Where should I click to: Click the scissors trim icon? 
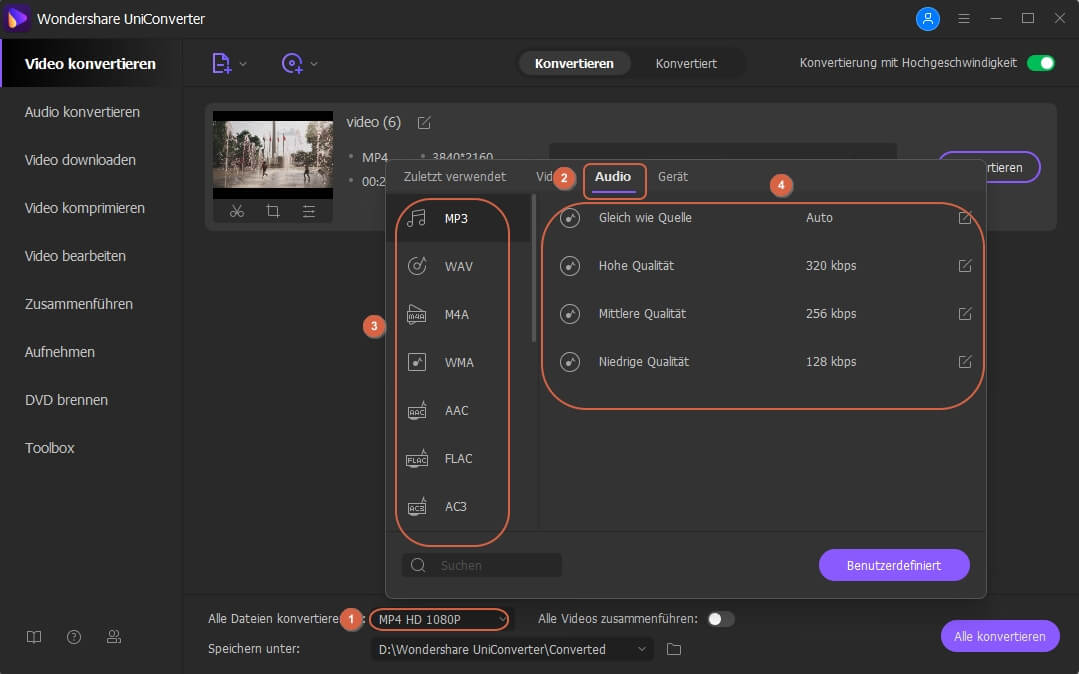(237, 211)
